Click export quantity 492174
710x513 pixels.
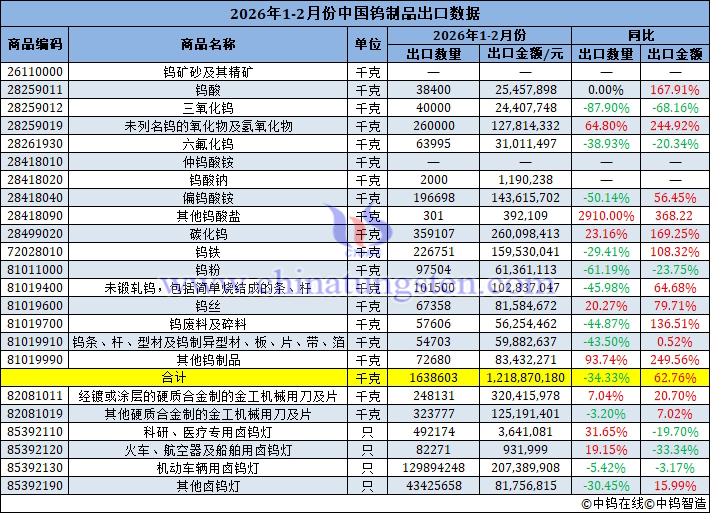pos(433,432)
